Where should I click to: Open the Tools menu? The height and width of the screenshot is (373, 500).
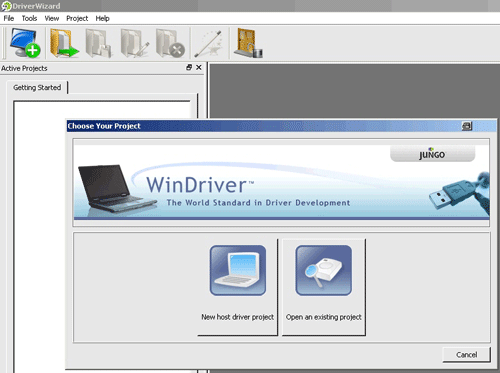[x=29, y=18]
